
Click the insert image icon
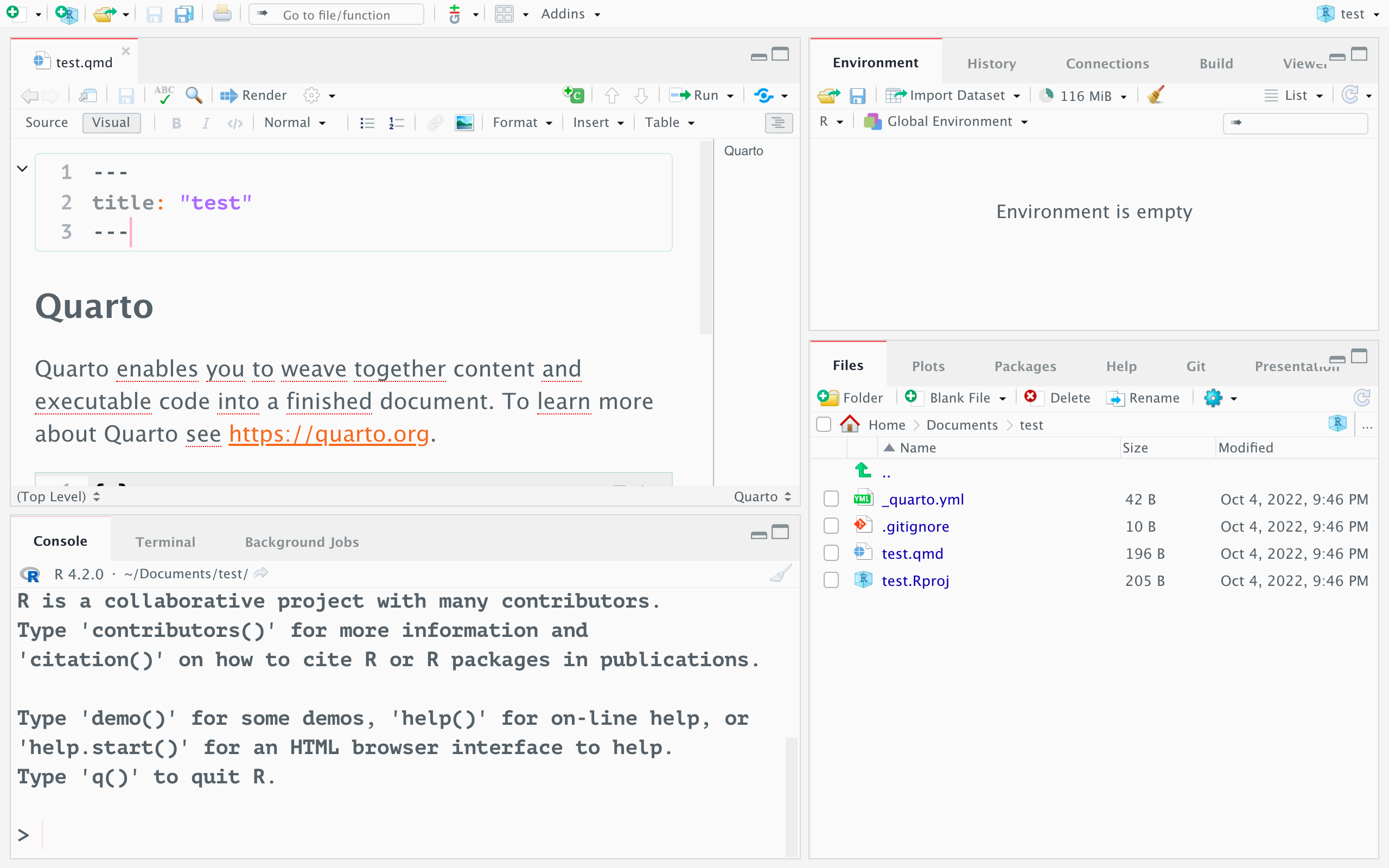tap(464, 123)
